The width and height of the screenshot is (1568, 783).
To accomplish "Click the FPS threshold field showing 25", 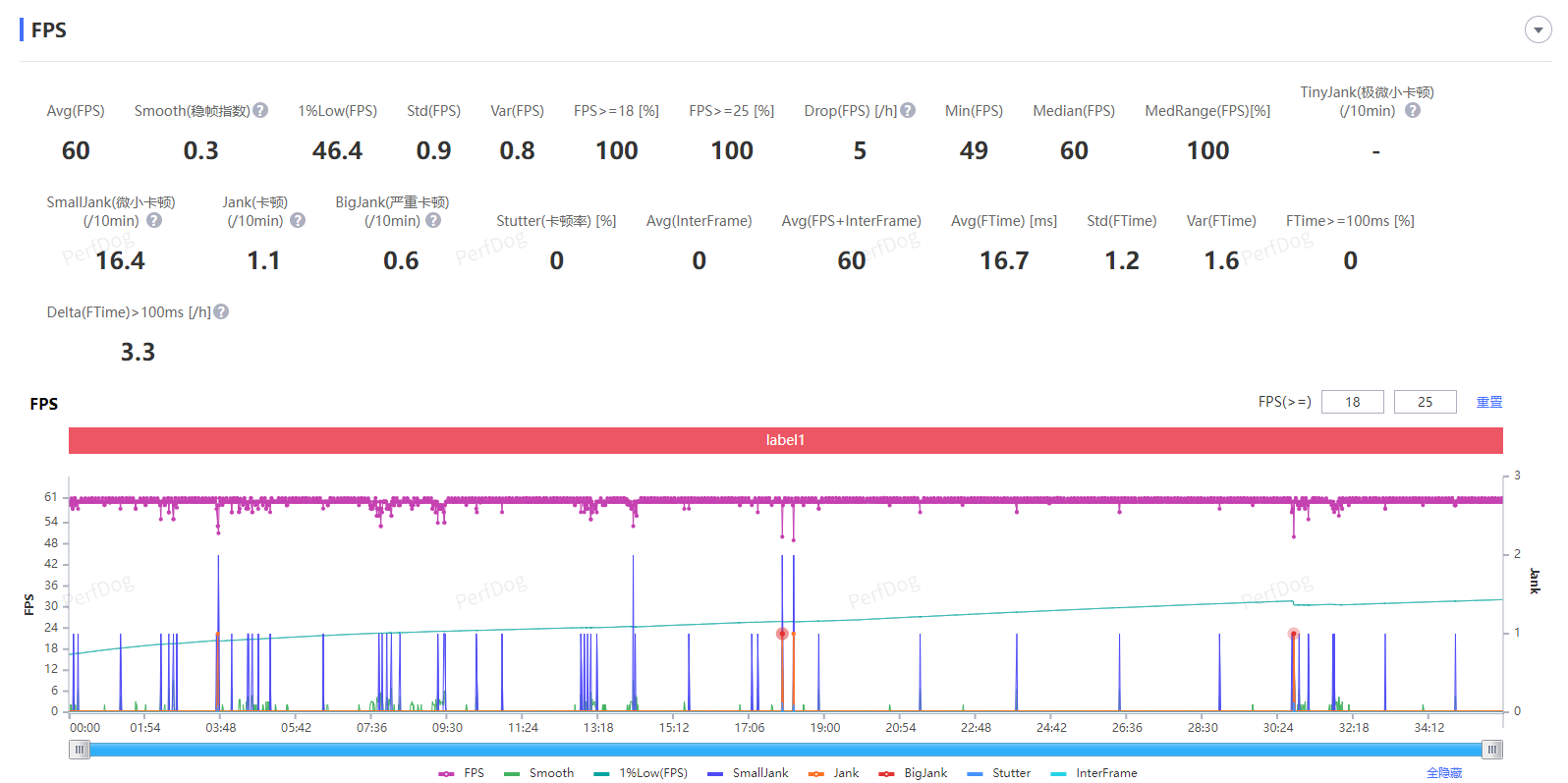I will tap(1425, 402).
